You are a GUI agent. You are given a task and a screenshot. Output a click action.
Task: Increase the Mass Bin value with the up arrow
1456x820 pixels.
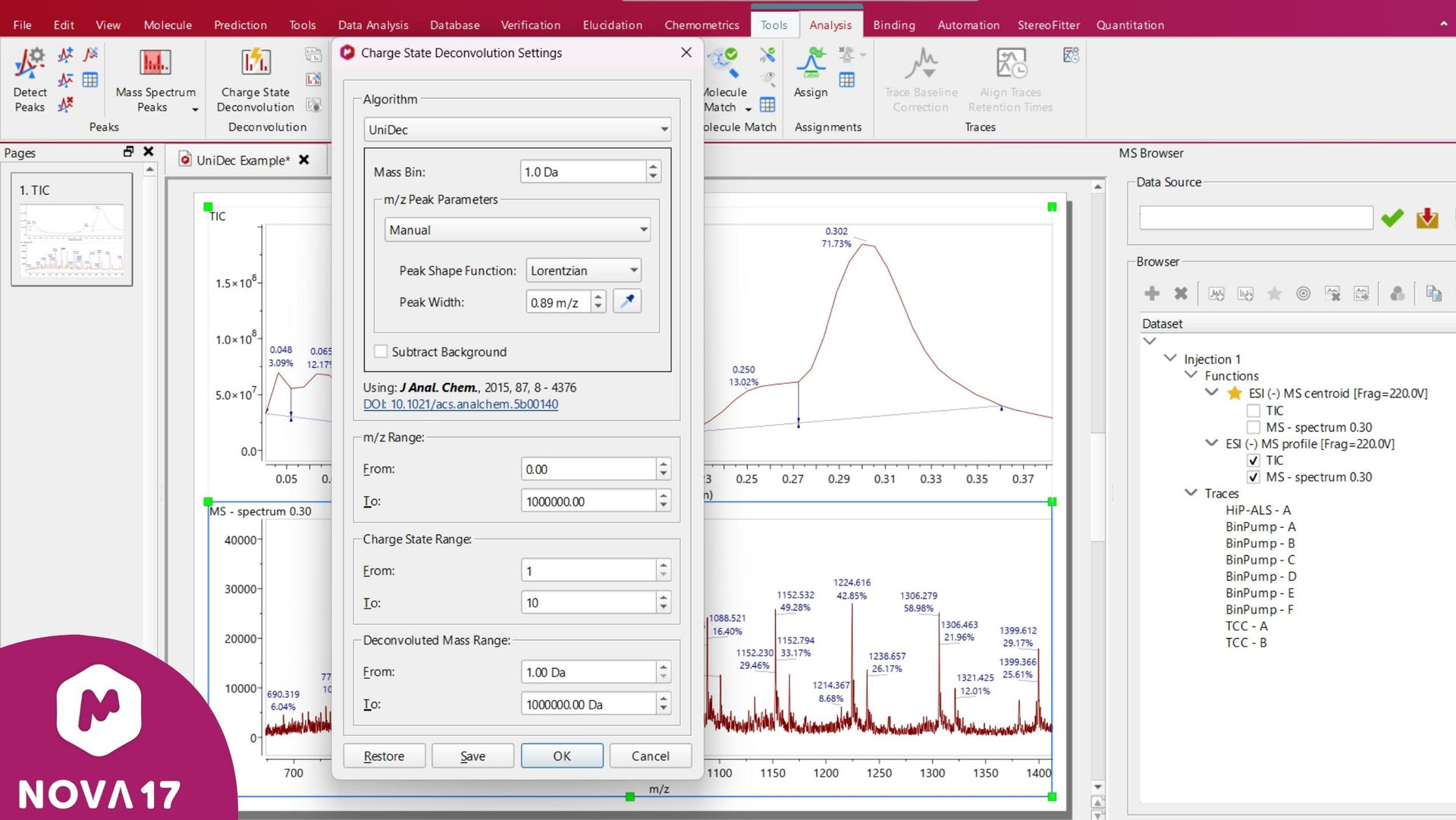[653, 167]
